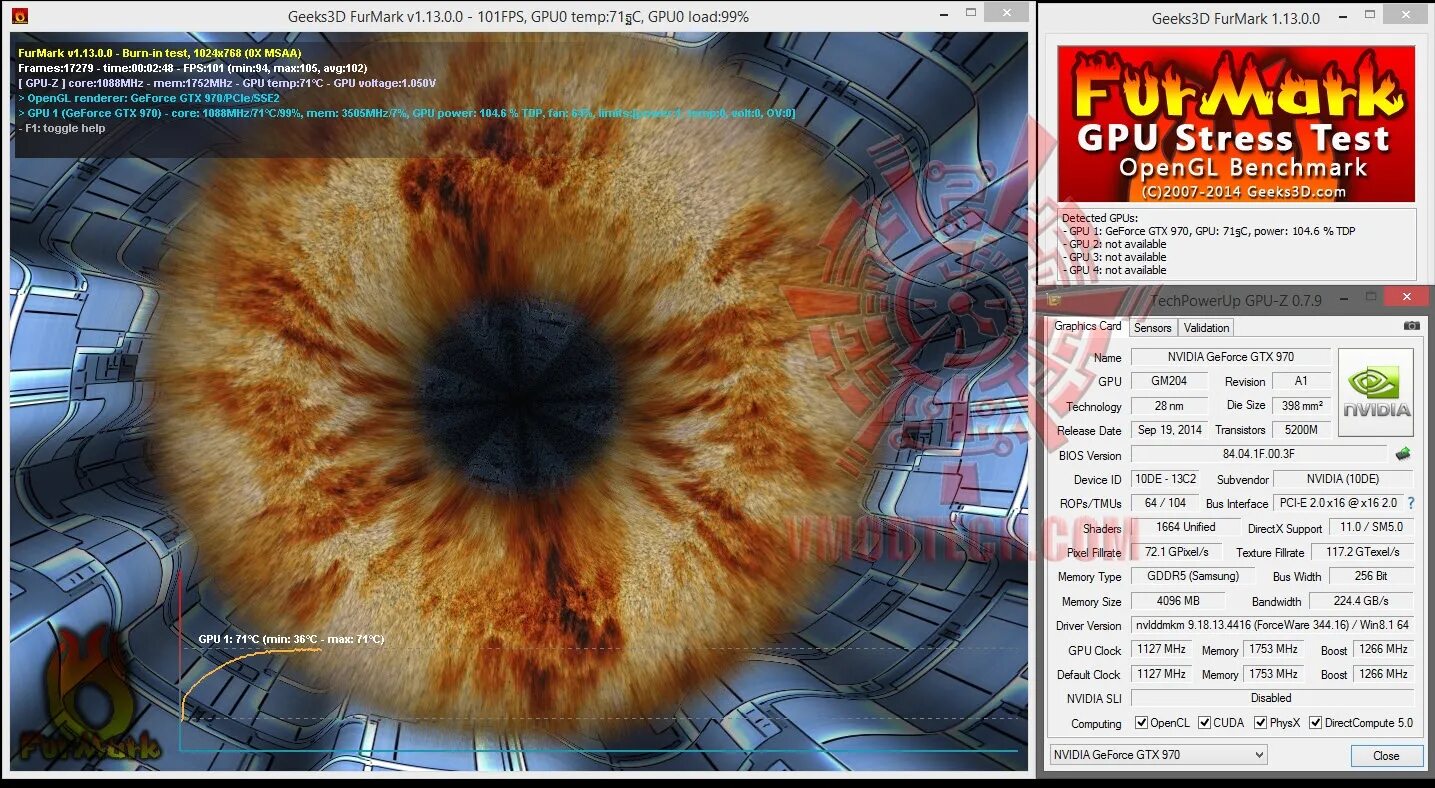Click the BIOS Version field 84.04.1F.00.3F
The image size is (1435, 788).
(1258, 454)
